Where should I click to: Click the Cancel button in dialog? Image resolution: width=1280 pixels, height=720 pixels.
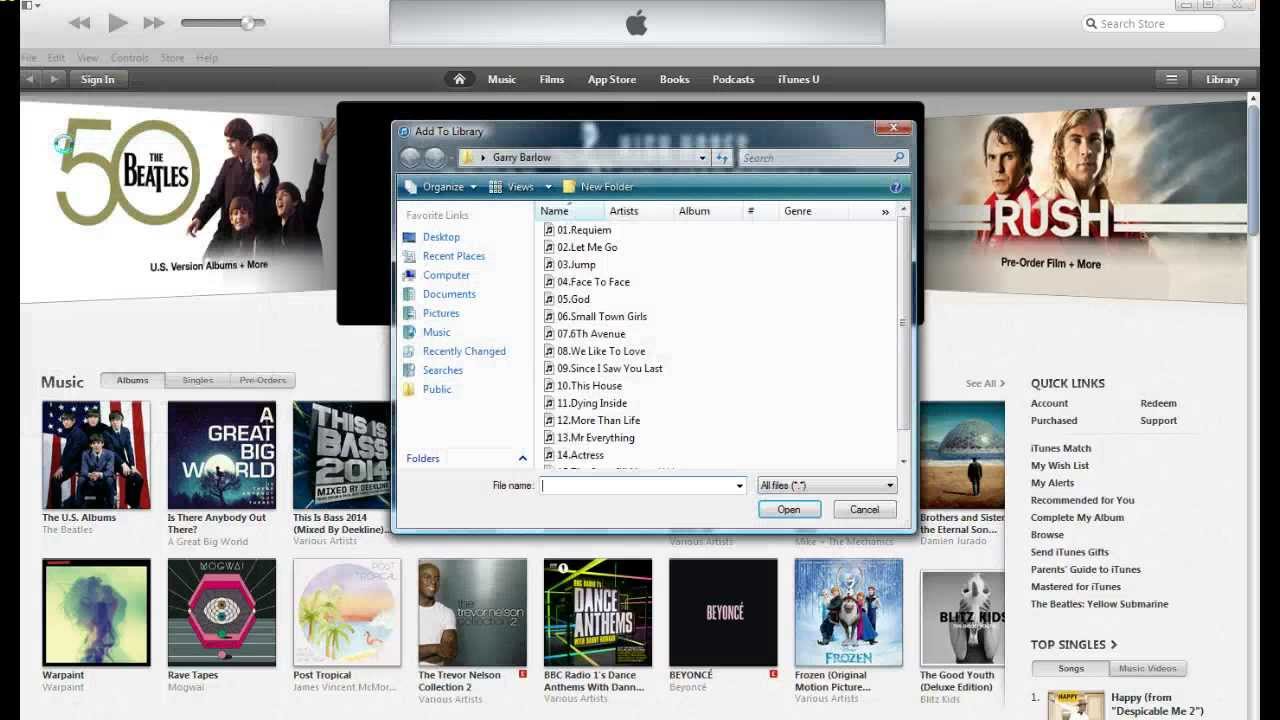[x=864, y=510]
